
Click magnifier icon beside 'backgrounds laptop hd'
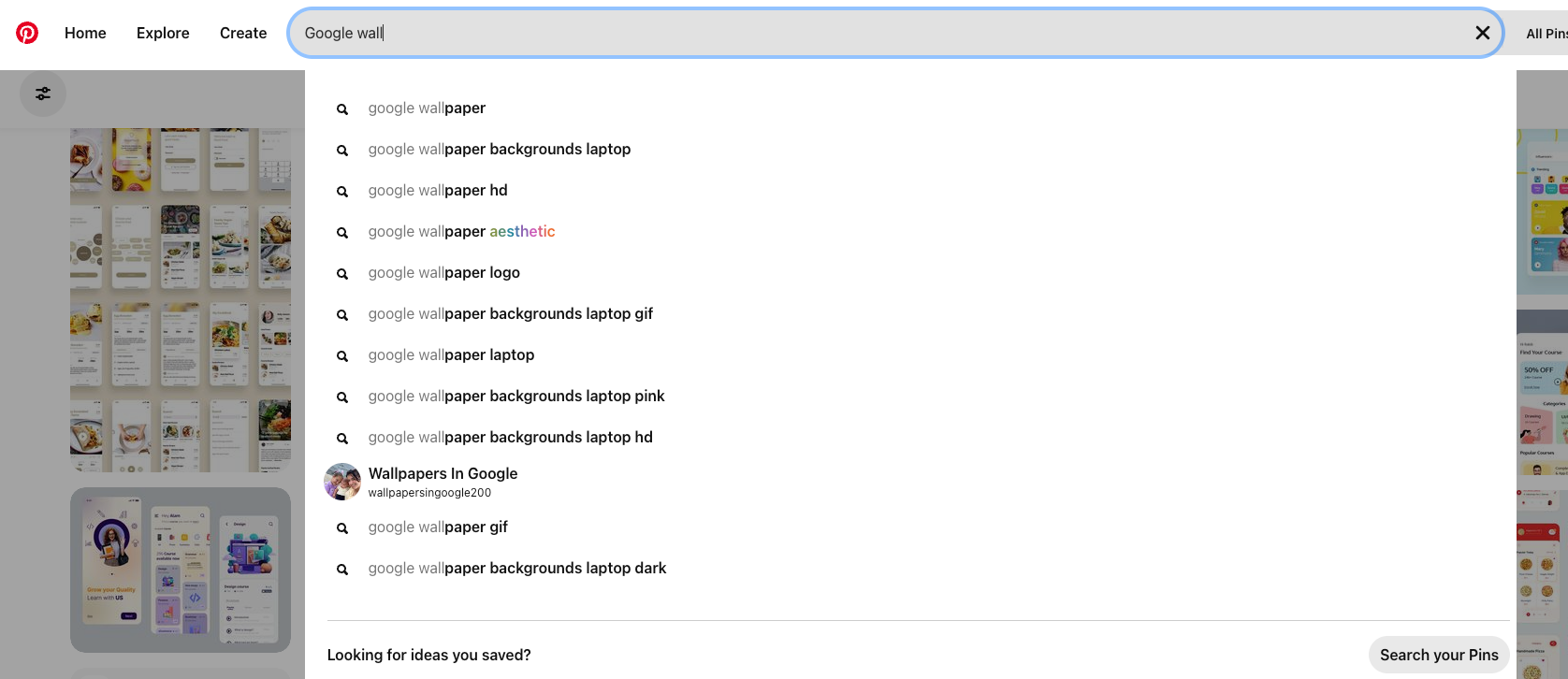click(x=342, y=439)
